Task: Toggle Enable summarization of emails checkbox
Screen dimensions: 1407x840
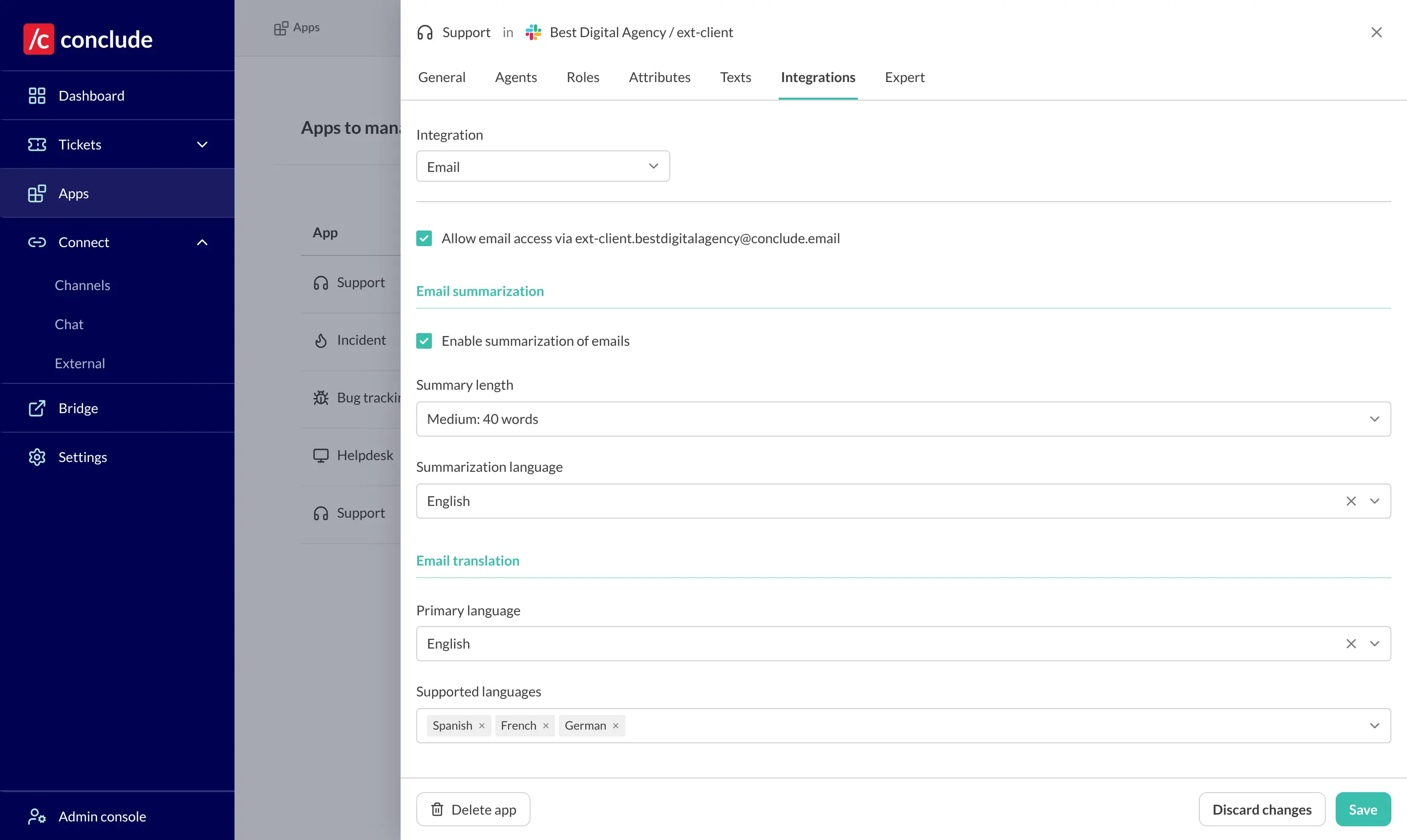Action: coord(424,341)
